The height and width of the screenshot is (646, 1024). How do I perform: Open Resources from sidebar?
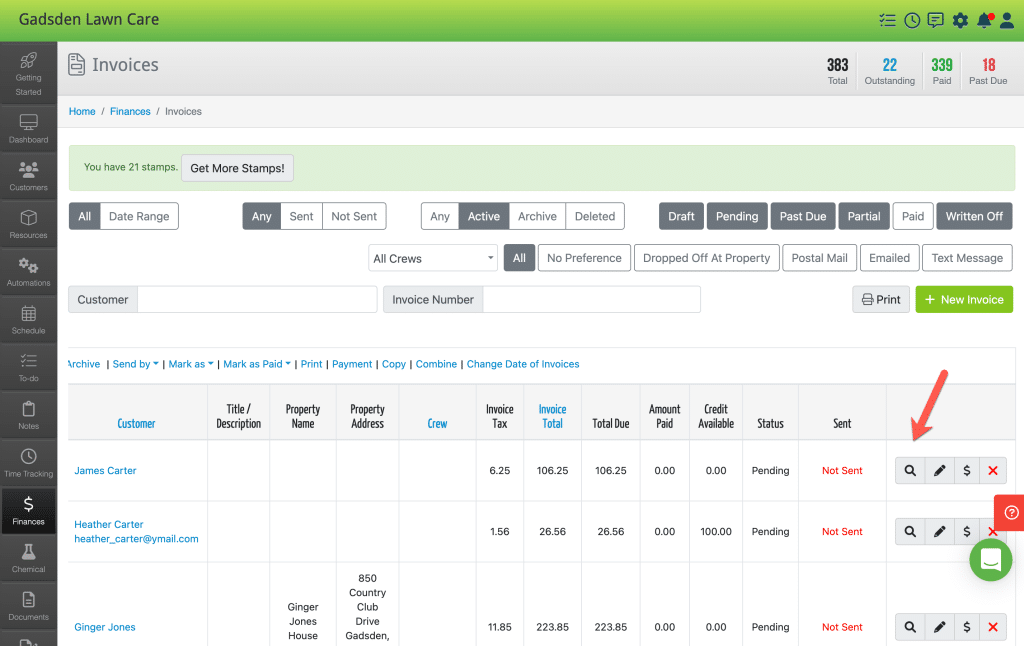tap(28, 223)
